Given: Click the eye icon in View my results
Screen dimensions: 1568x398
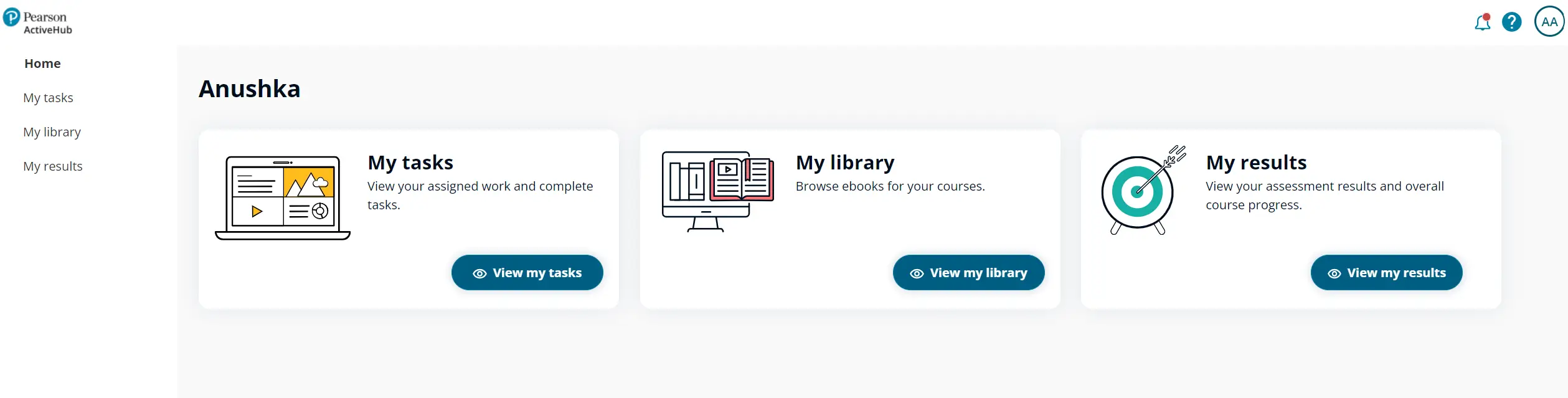Looking at the screenshot, I should click(1334, 273).
